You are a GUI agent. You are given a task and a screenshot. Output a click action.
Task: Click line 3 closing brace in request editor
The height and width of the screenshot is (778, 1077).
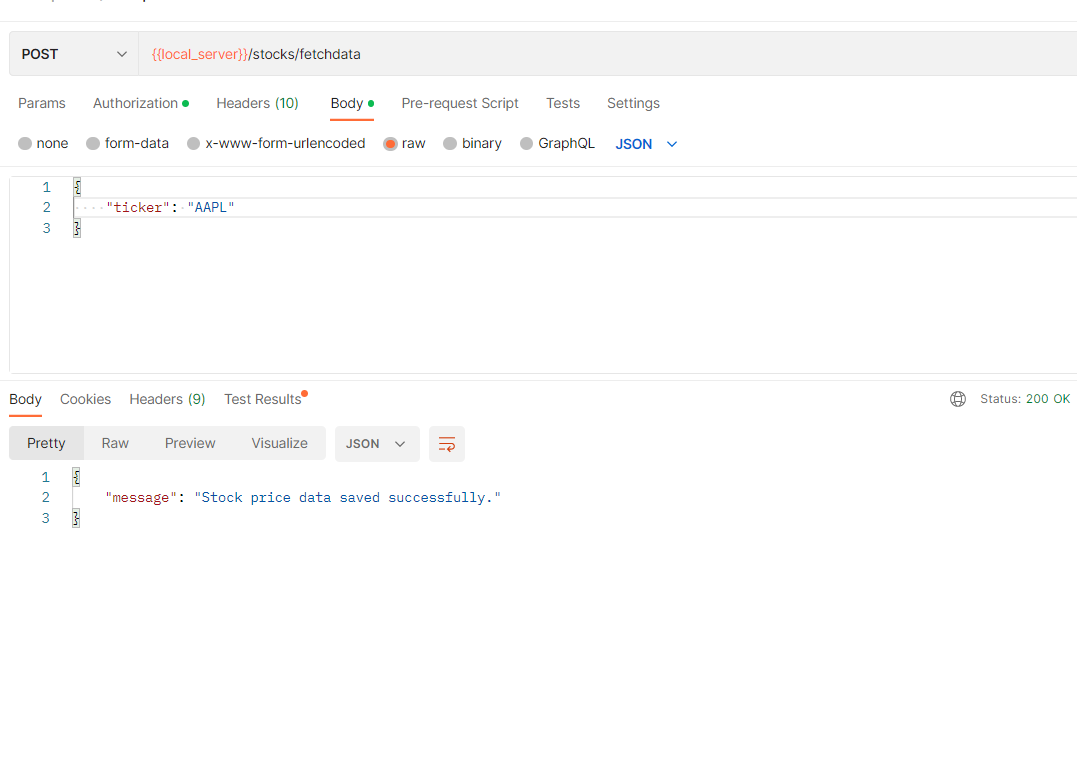77,228
